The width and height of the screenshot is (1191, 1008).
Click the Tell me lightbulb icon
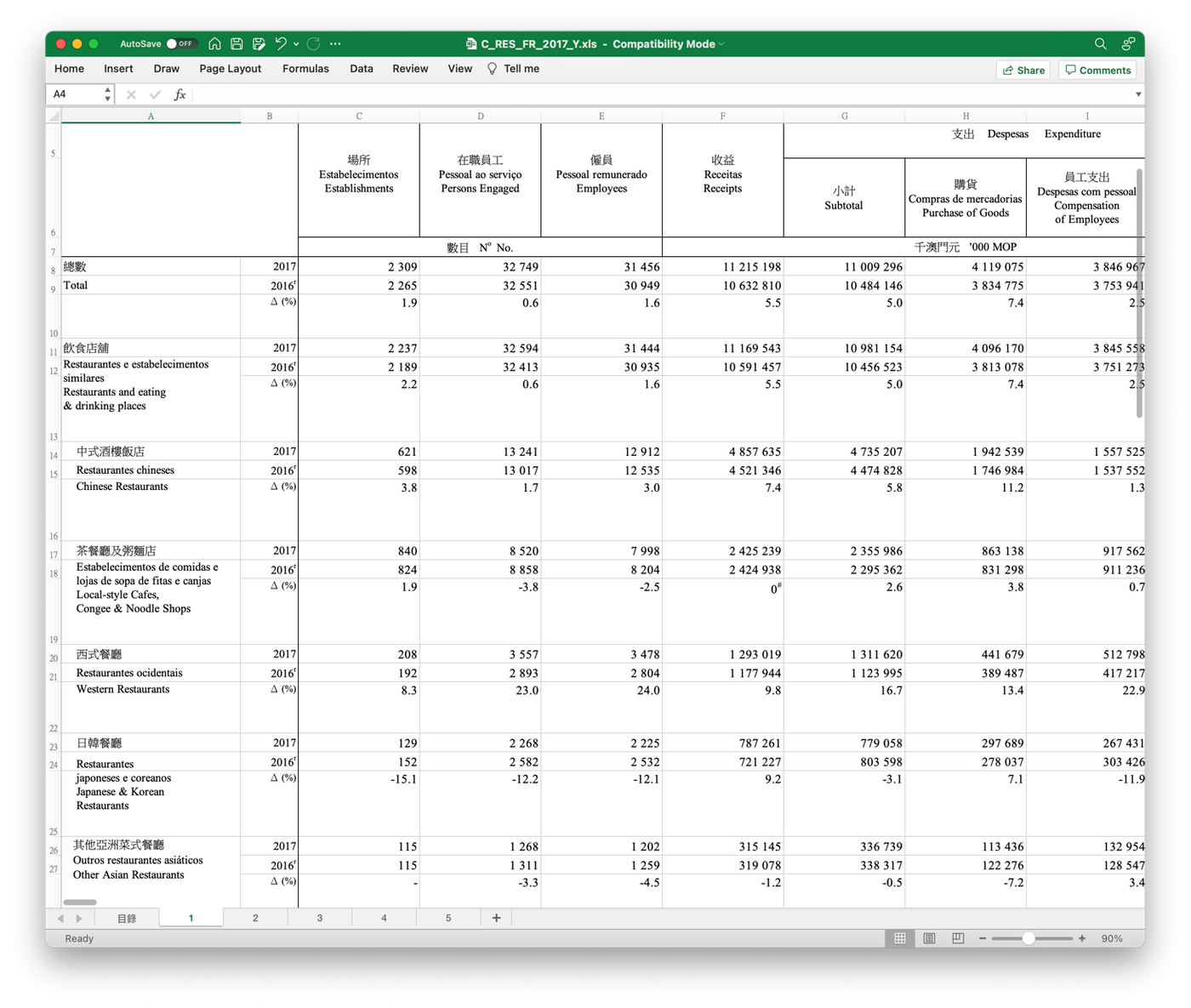[x=492, y=69]
